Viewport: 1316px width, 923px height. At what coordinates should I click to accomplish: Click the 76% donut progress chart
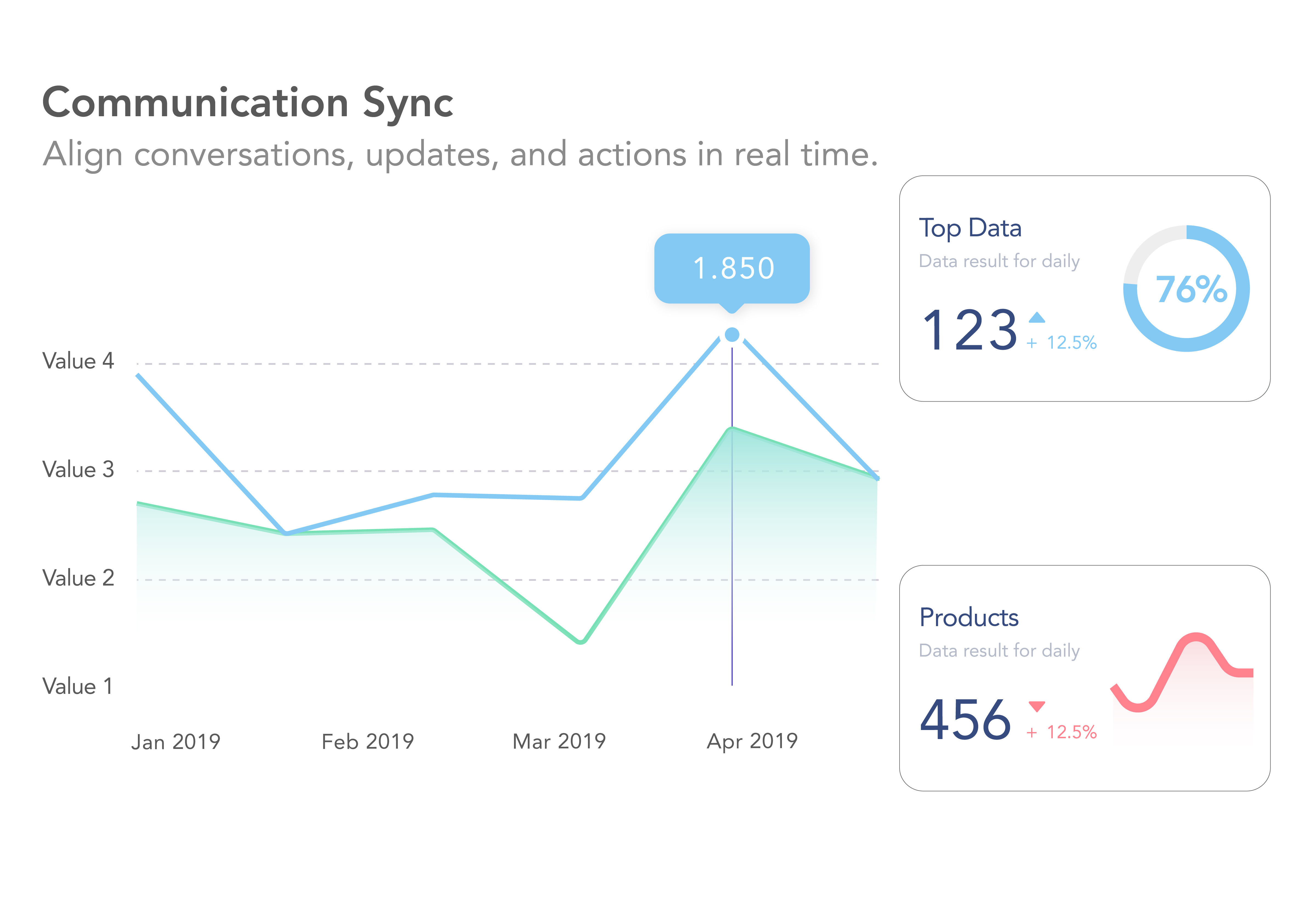click(x=1187, y=289)
